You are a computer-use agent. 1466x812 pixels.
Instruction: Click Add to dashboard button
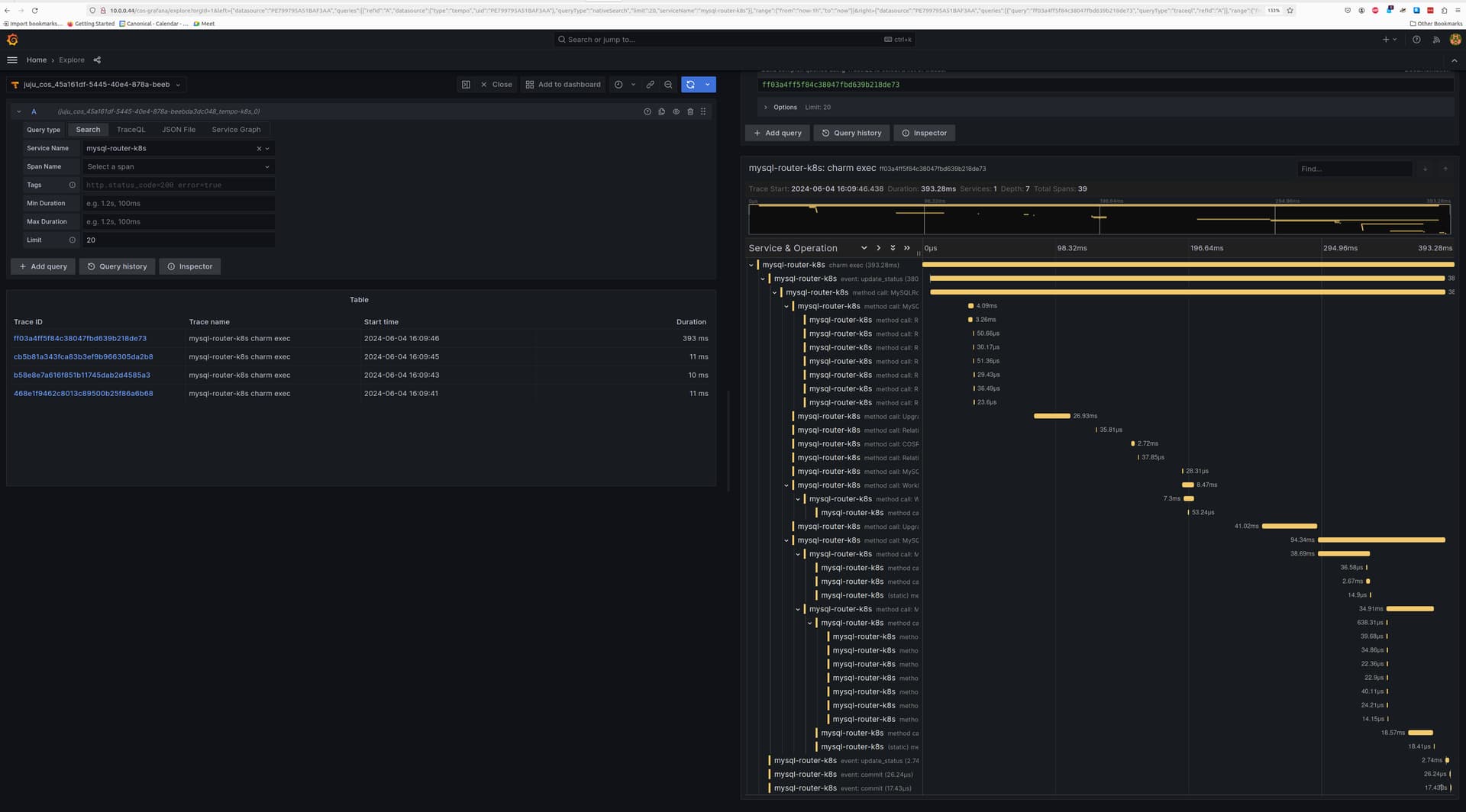point(563,85)
